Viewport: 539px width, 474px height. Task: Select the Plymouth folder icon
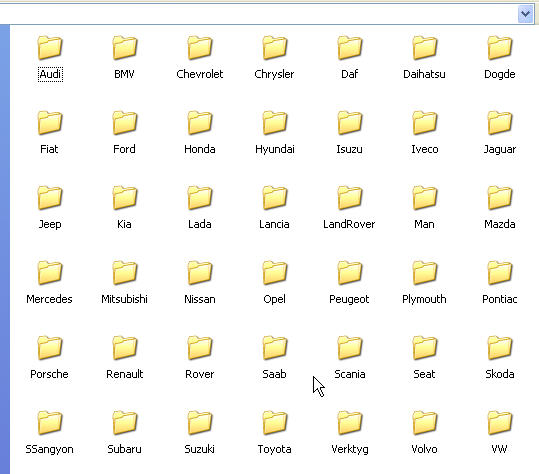[x=425, y=272]
